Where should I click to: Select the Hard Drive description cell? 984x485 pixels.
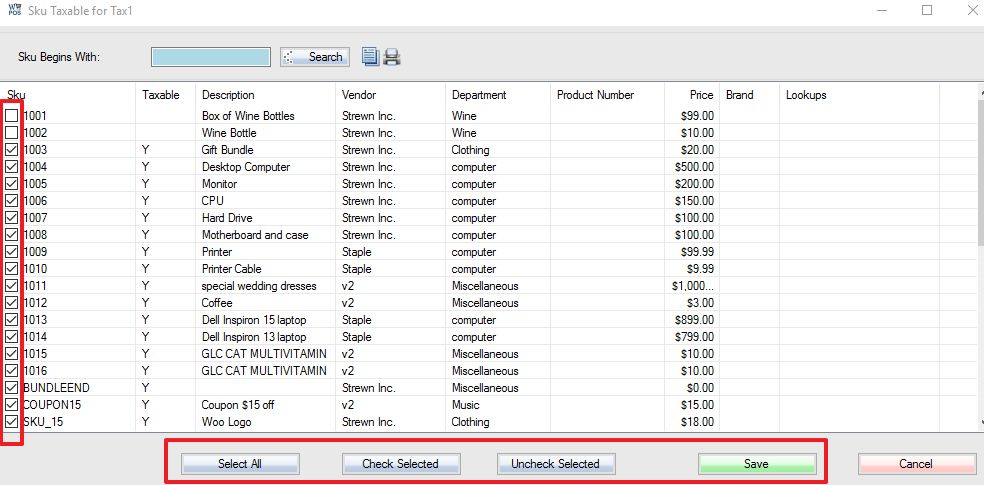227,217
